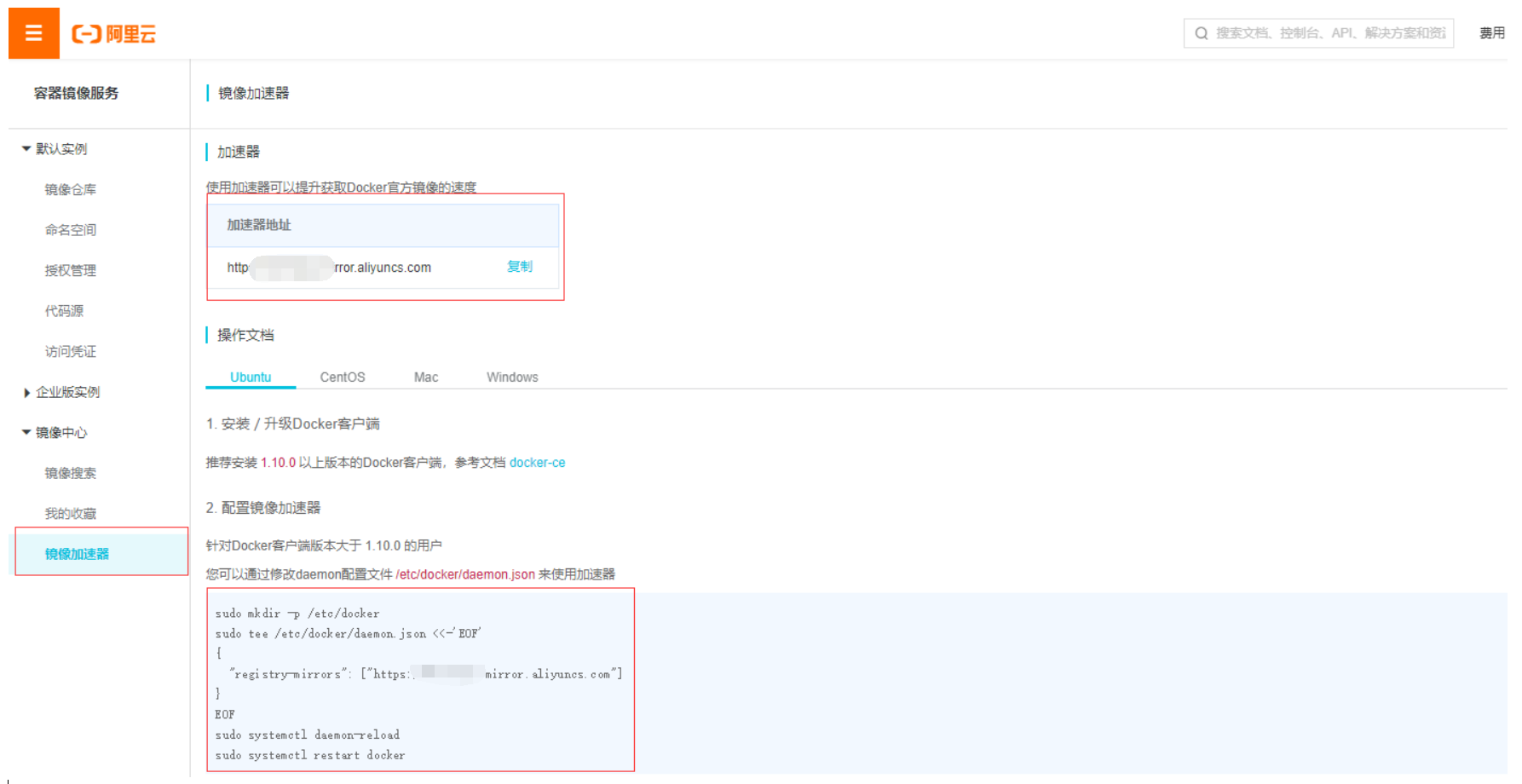Click the 镜像中心 label

61,432
